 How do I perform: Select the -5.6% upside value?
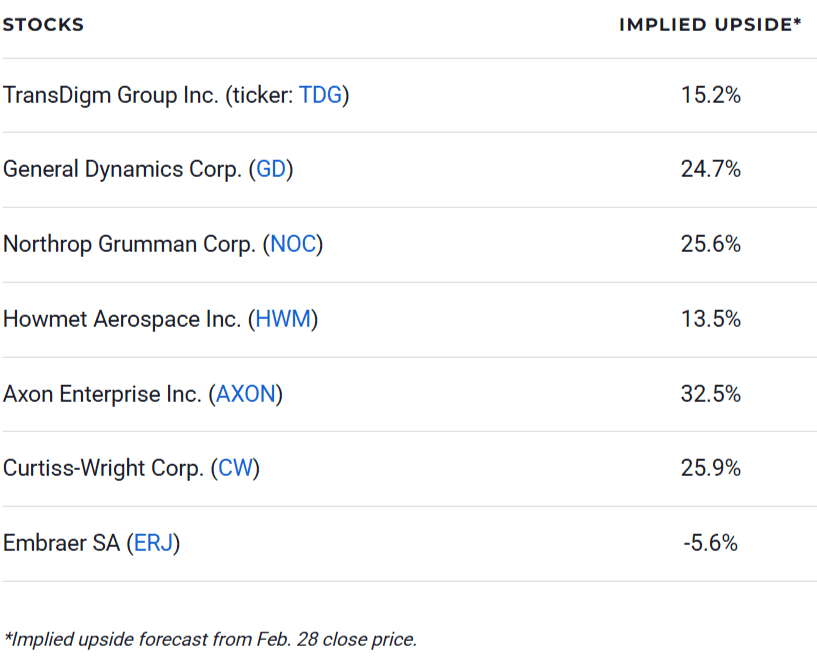[710, 543]
